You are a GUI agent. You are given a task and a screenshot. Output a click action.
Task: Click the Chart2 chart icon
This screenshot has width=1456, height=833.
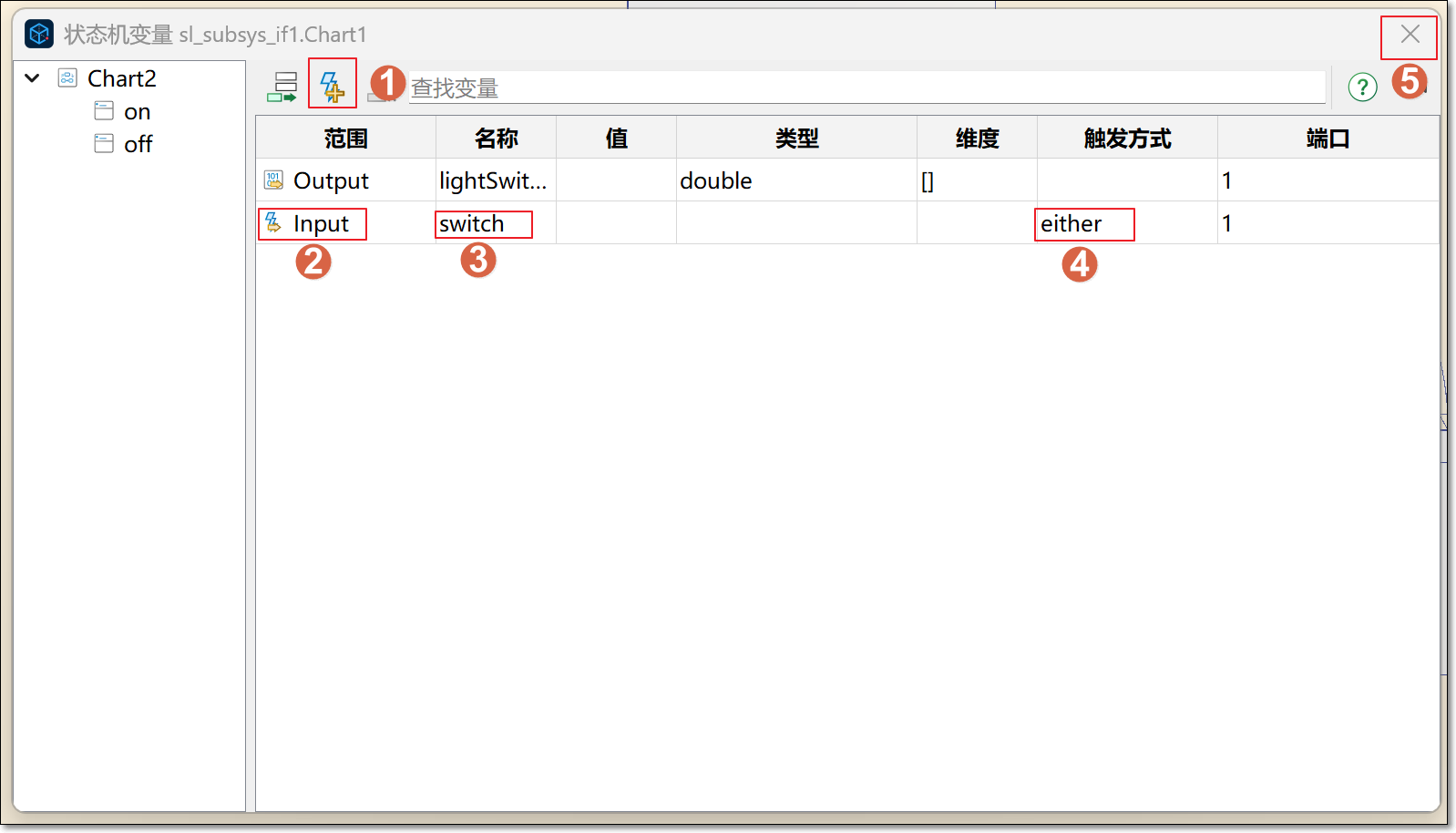click(x=67, y=78)
